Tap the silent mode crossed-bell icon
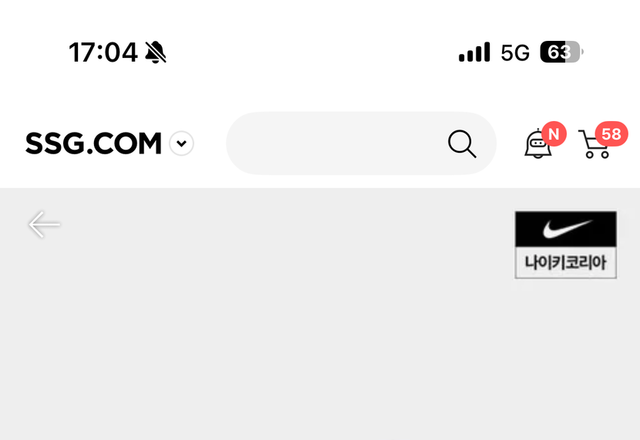The height and width of the screenshot is (440, 640). coord(156,52)
